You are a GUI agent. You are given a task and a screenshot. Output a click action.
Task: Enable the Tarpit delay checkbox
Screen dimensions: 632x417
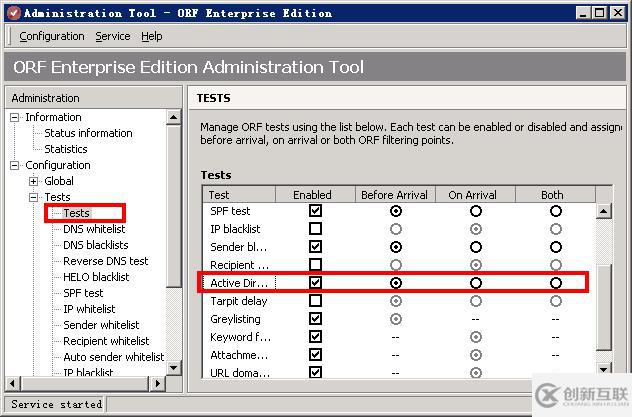tap(316, 301)
